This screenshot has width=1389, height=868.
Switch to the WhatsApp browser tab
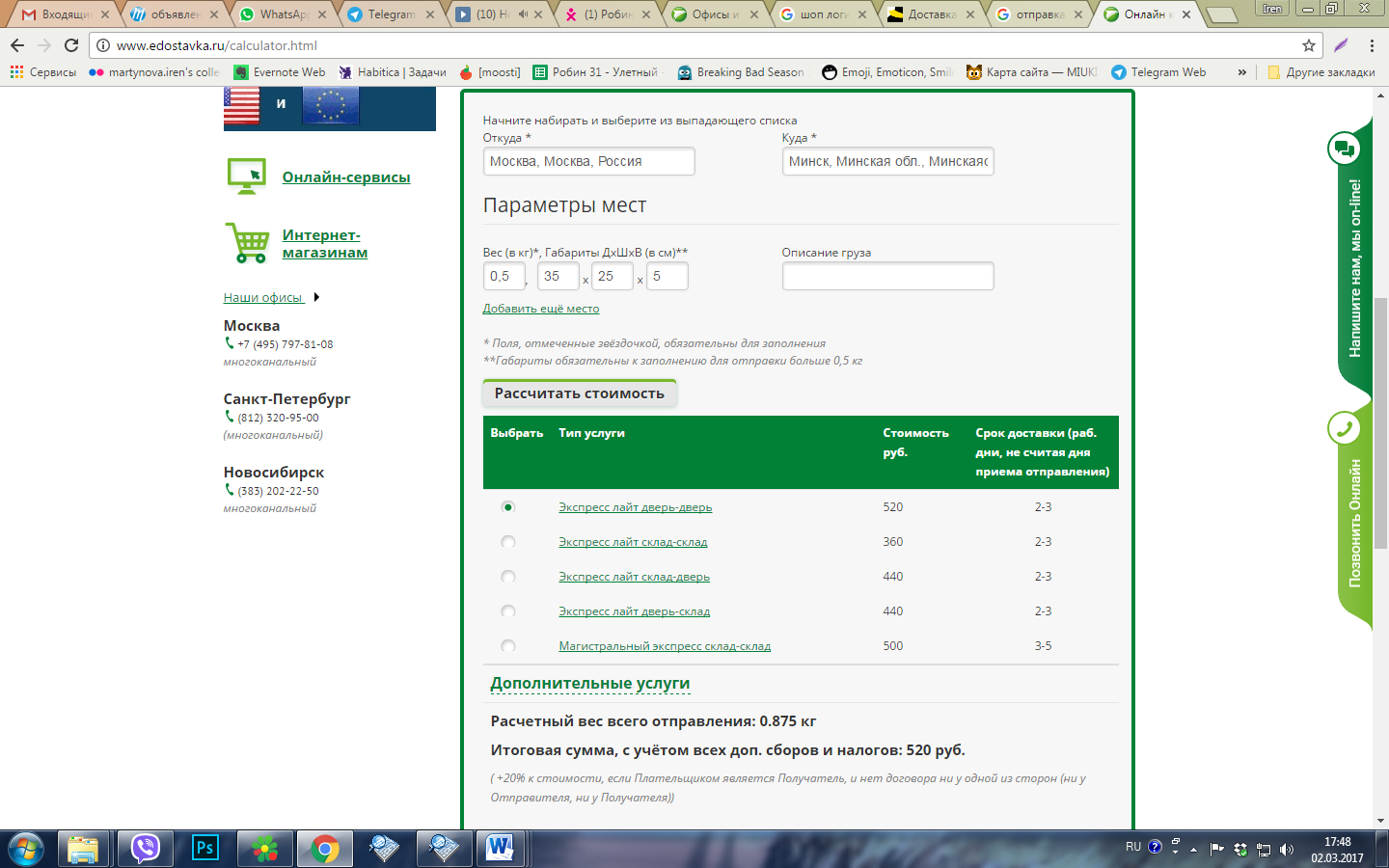(282, 14)
